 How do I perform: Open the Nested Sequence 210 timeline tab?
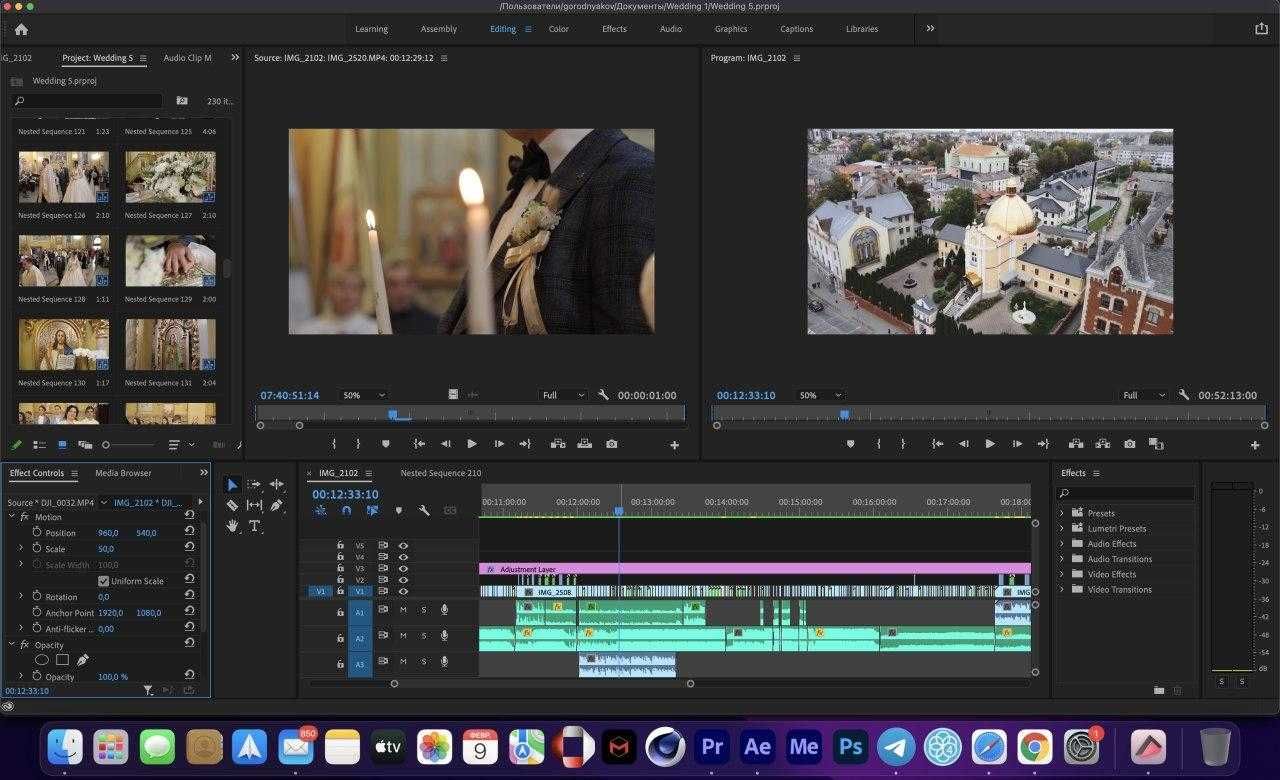click(x=441, y=473)
